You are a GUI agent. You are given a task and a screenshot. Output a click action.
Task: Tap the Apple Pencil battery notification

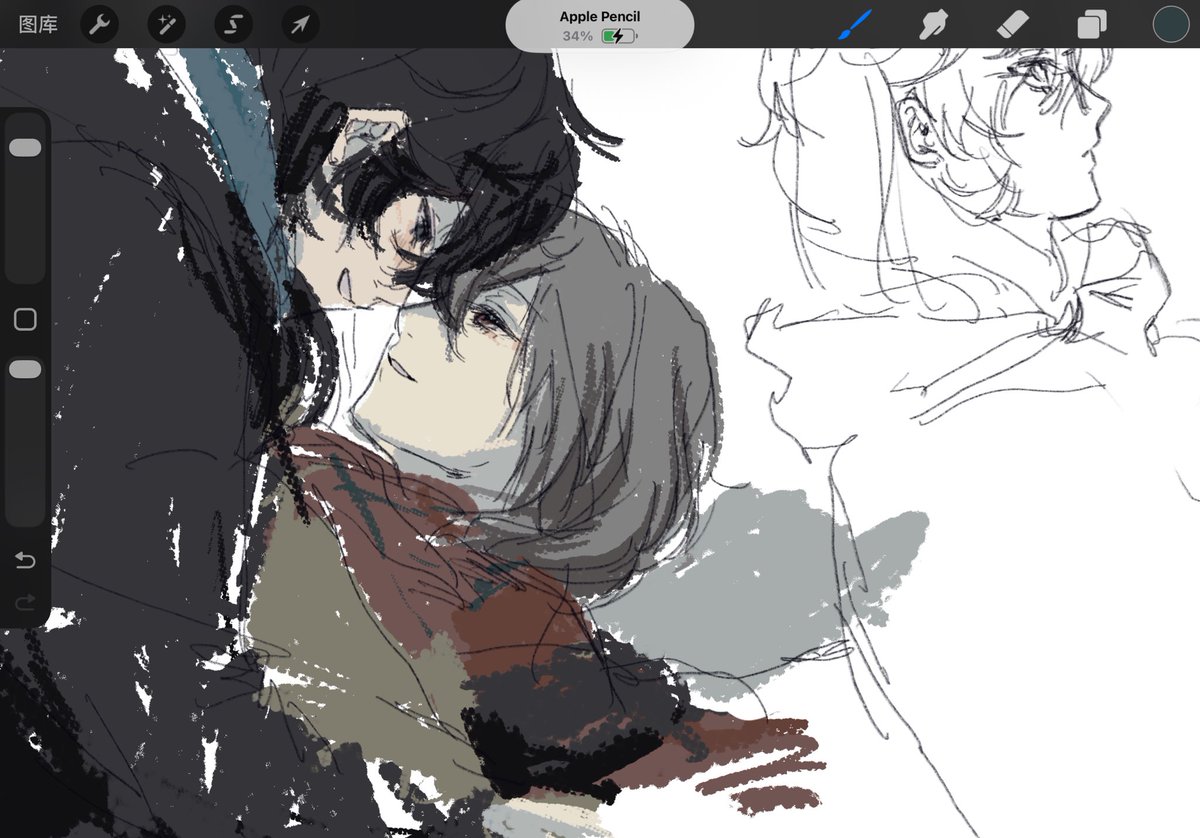pyautogui.click(x=600, y=26)
